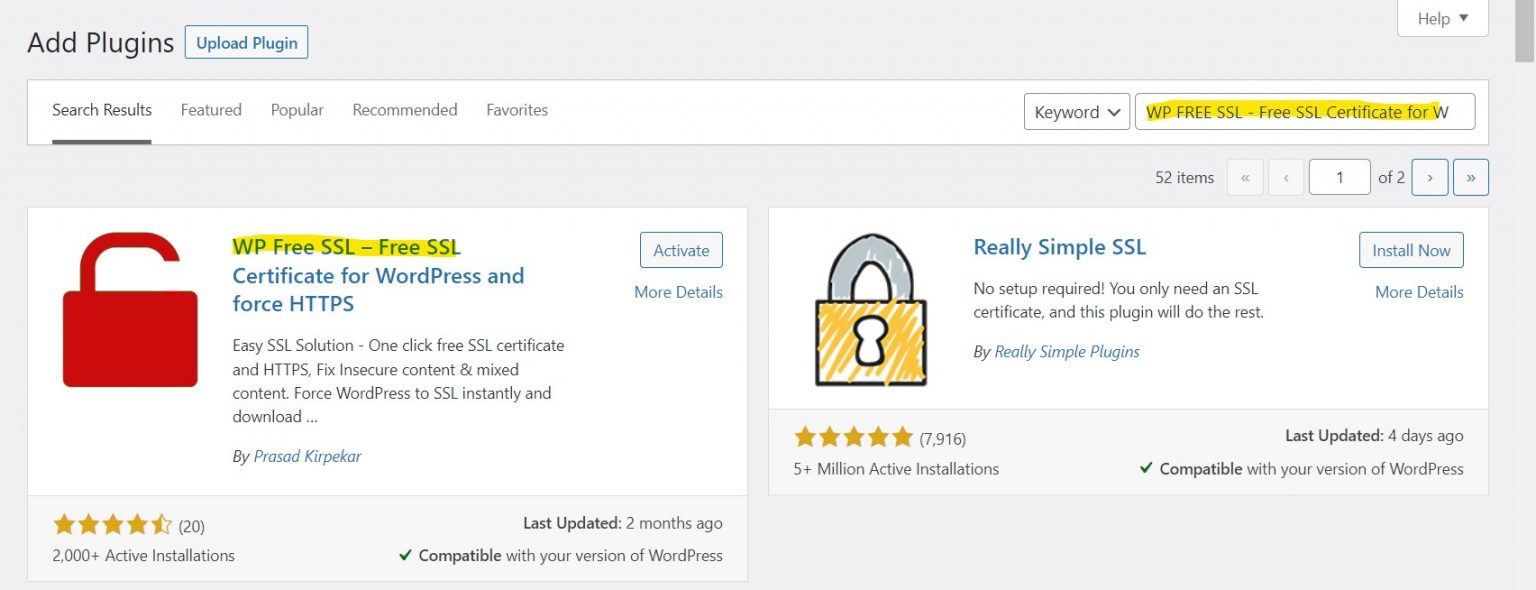Open More Details for WP Free SSL
The image size is (1536, 590).
(x=678, y=292)
